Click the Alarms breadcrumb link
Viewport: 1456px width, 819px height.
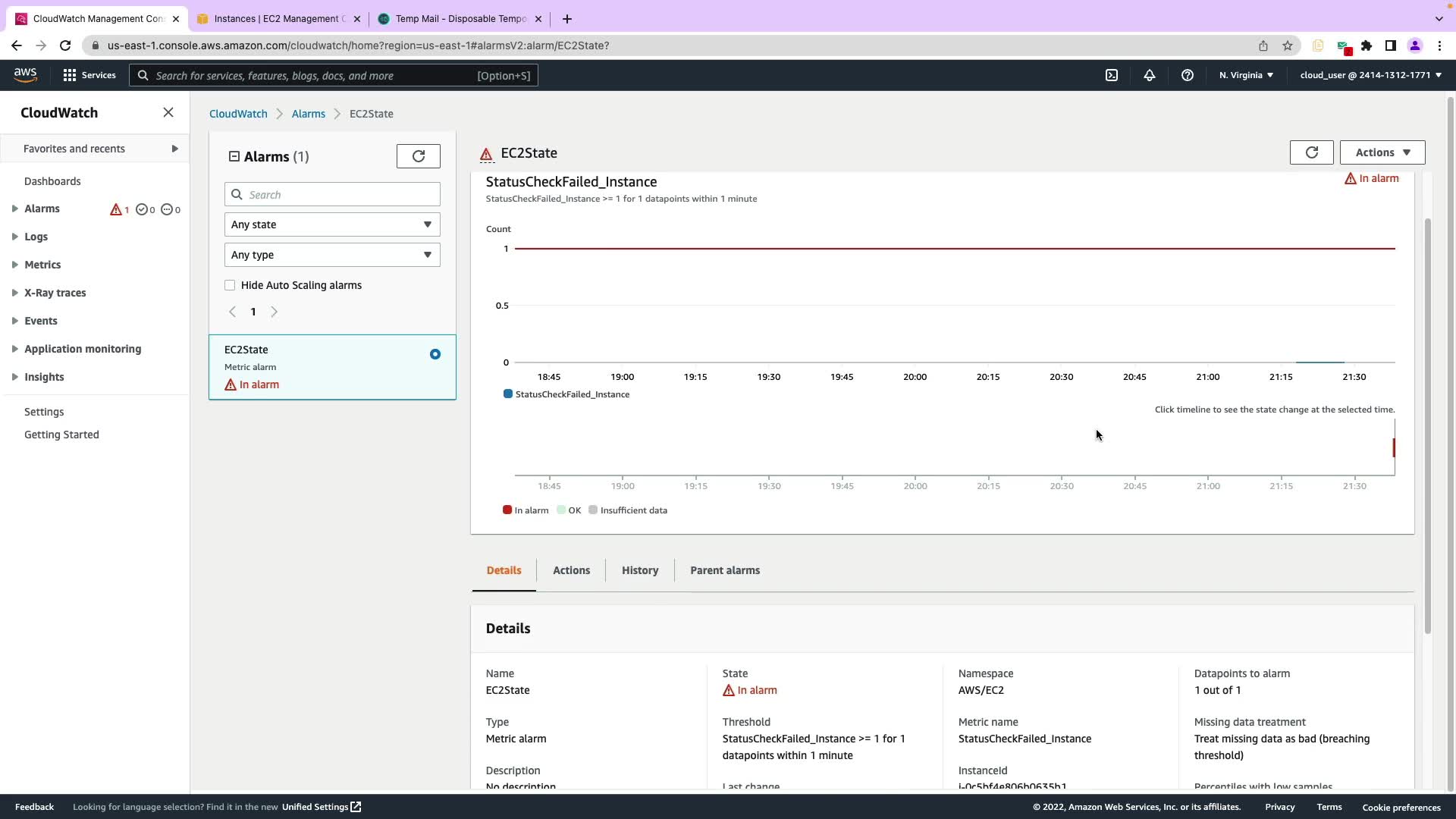[308, 114]
